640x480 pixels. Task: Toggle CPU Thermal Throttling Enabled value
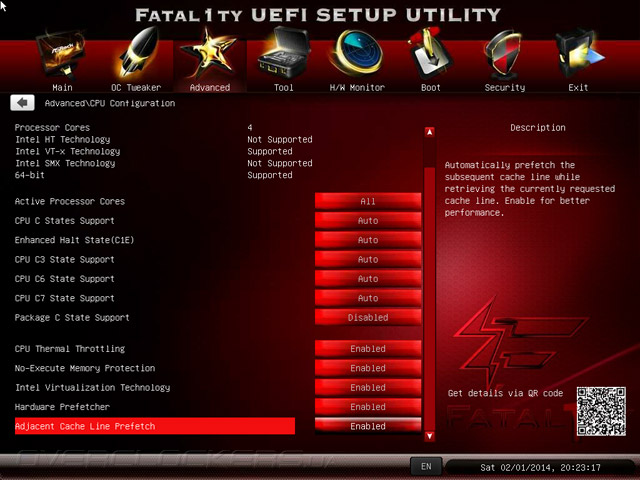tap(368, 349)
